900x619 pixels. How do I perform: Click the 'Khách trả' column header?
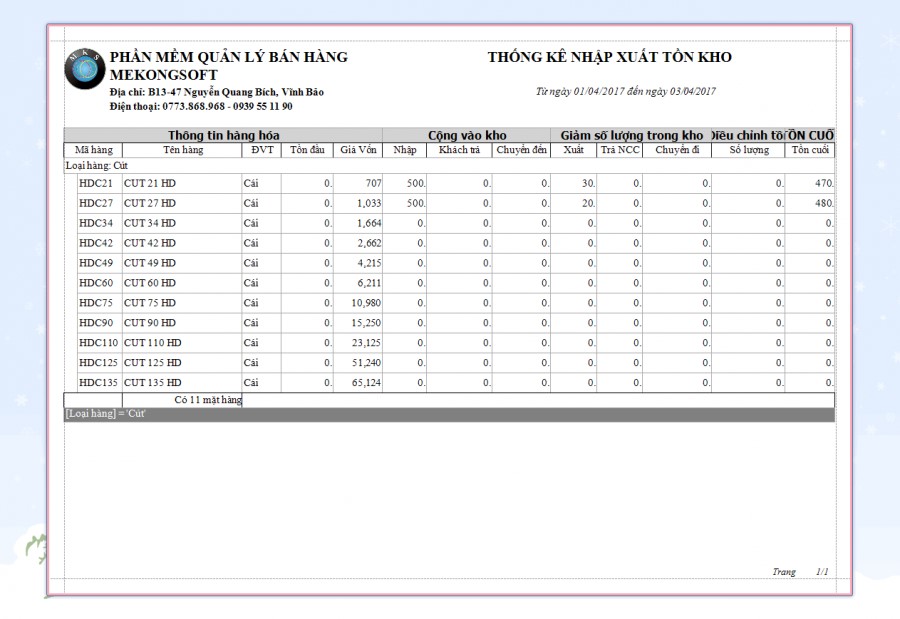(x=459, y=150)
